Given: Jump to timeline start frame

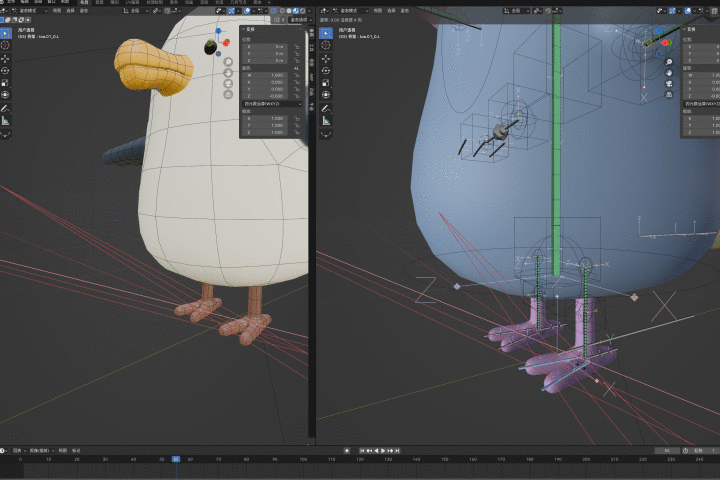Looking at the screenshot, I should click(362, 451).
